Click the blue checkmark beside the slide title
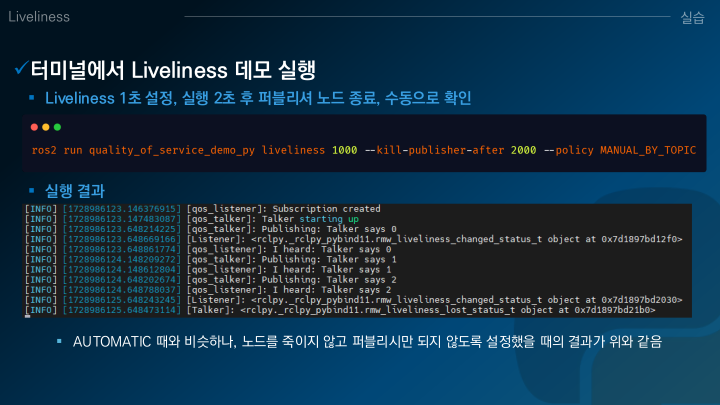Screen dimensions: 720x405 pos(21,68)
